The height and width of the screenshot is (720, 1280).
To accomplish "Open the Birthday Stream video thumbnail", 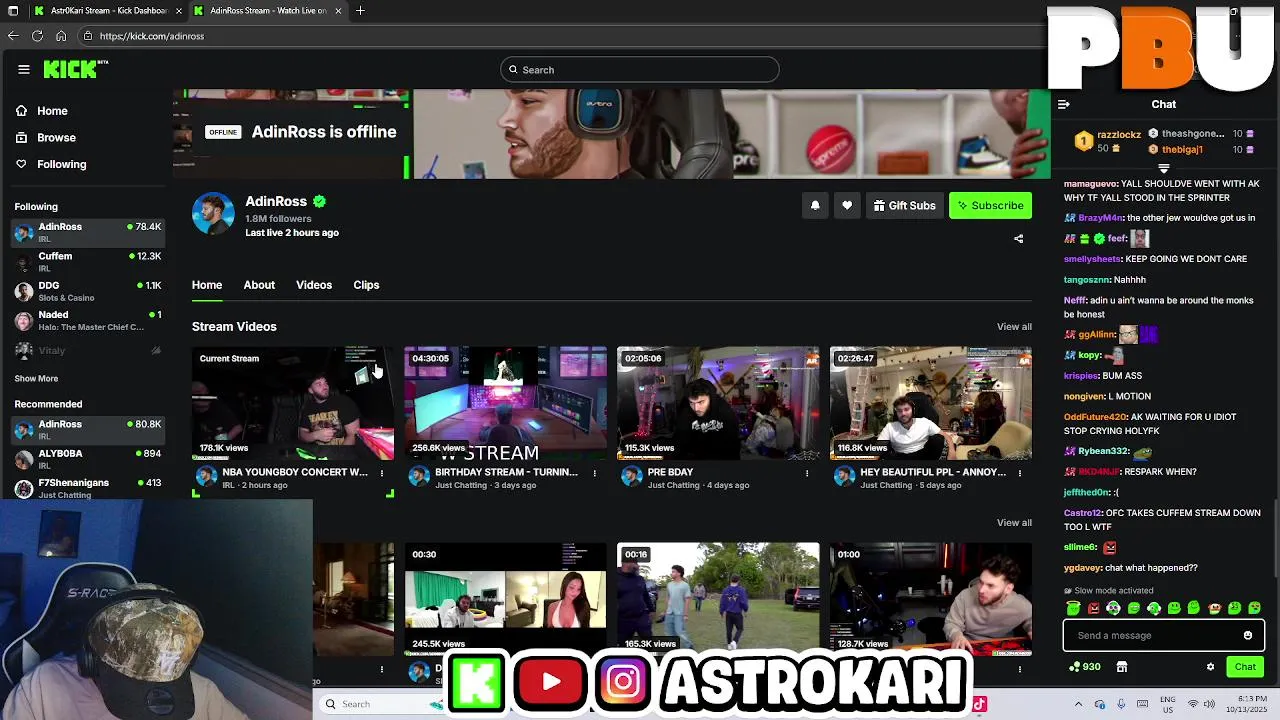I will pos(505,403).
